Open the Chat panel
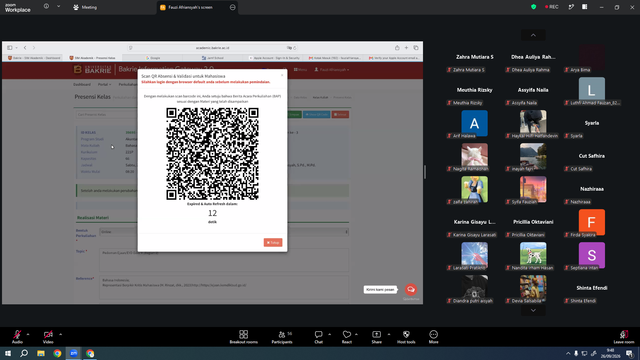Viewport: 640px width, 360px height. pos(318,337)
